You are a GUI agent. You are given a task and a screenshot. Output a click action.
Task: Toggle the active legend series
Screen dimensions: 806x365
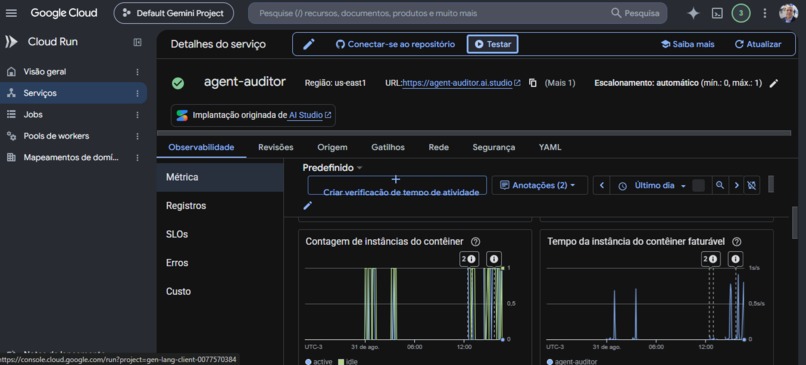tap(319, 362)
